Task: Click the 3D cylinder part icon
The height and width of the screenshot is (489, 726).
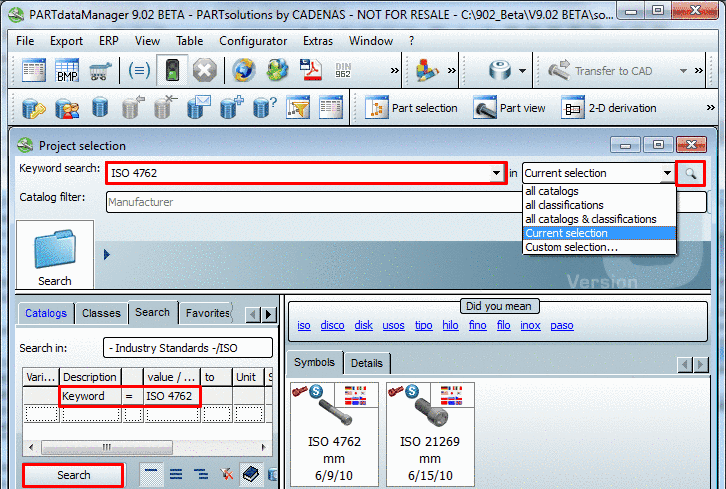Action: tap(500, 70)
